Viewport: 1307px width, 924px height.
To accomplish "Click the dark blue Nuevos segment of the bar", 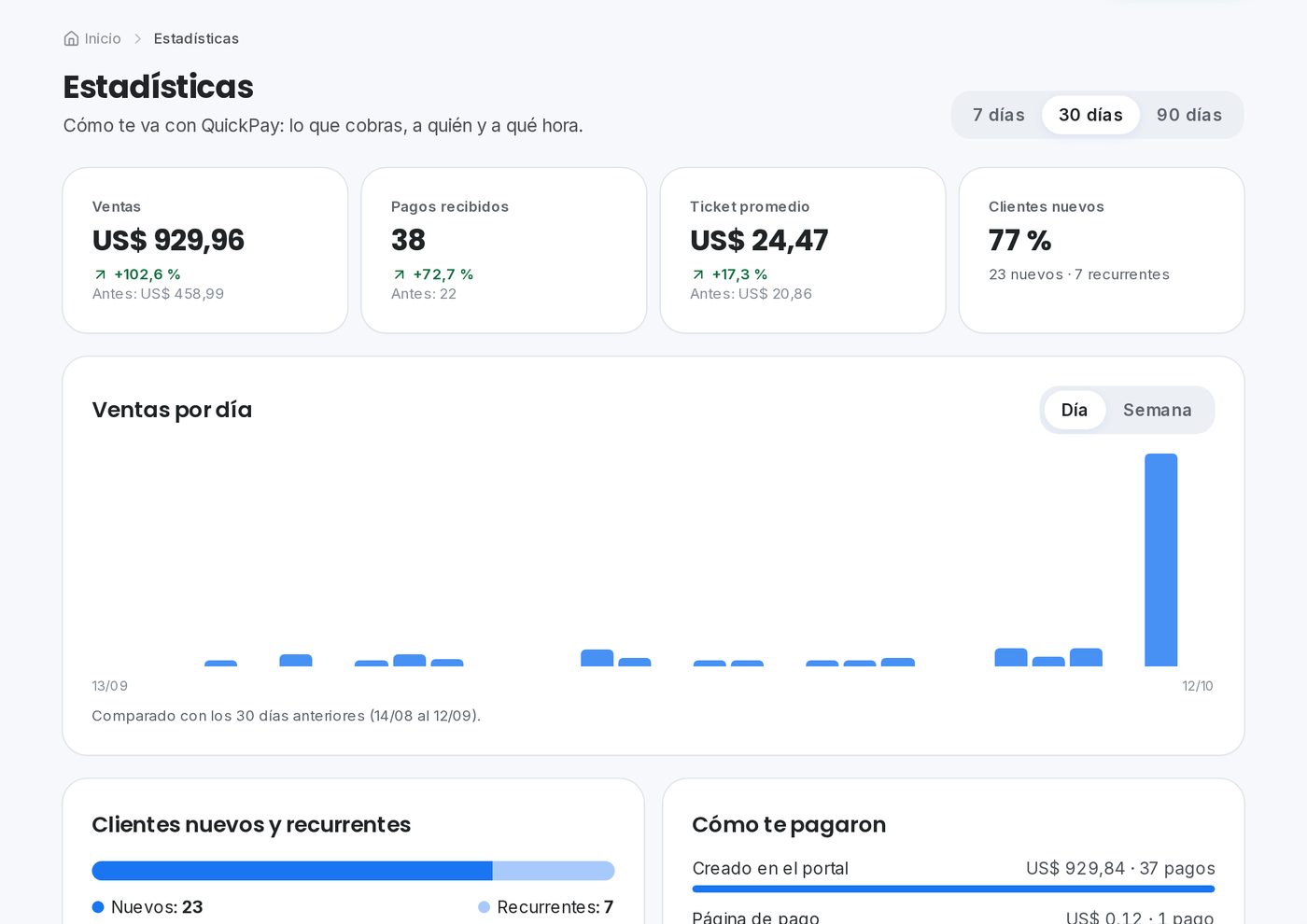I will [x=292, y=871].
